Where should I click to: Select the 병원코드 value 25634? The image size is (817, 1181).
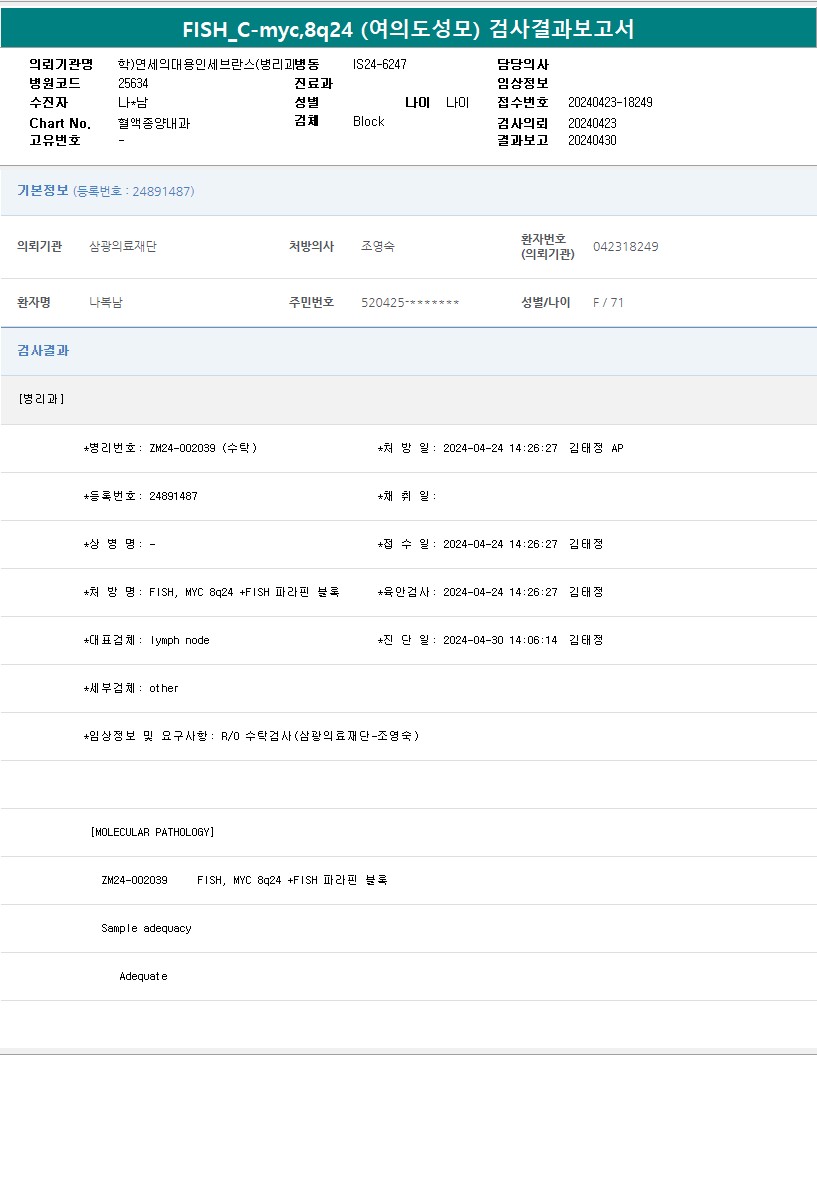[x=133, y=84]
